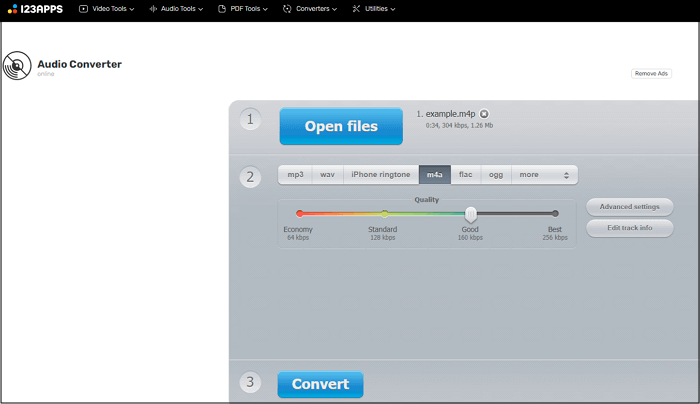
Task: Open the Video Tools dropdown menu
Action: click(x=110, y=9)
